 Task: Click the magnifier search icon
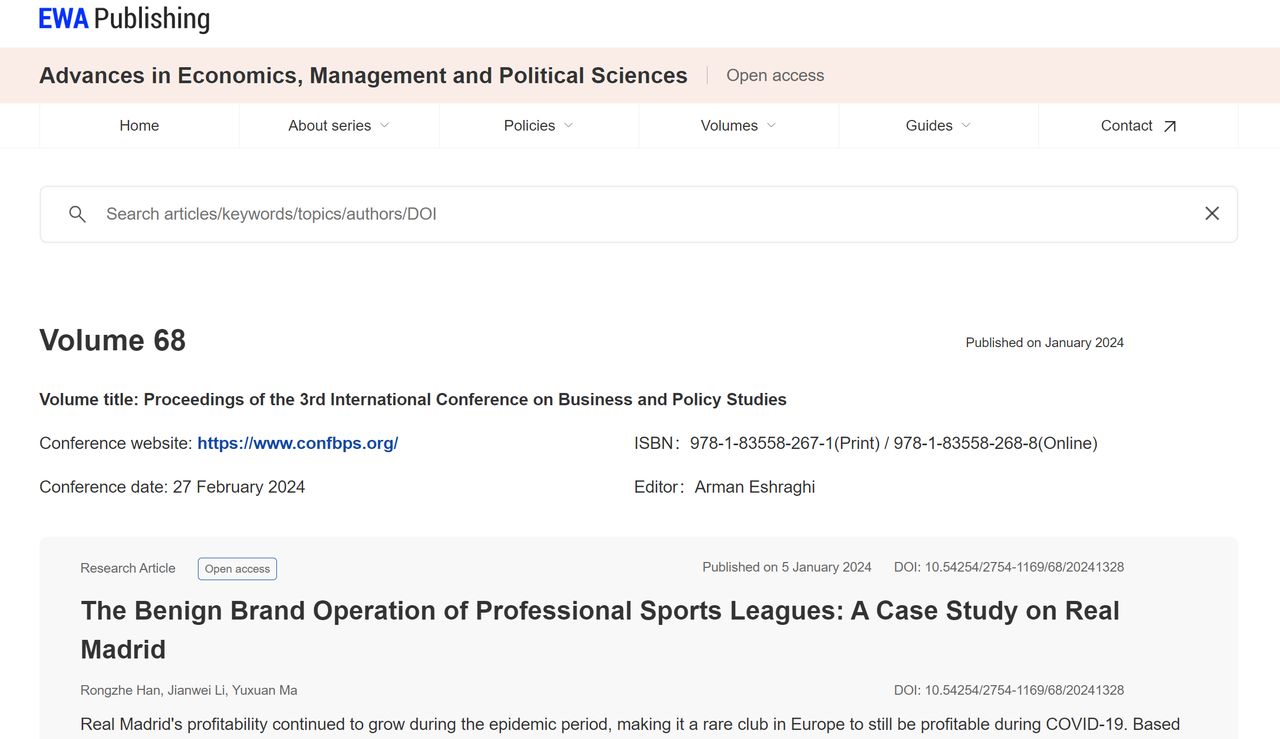click(77, 214)
